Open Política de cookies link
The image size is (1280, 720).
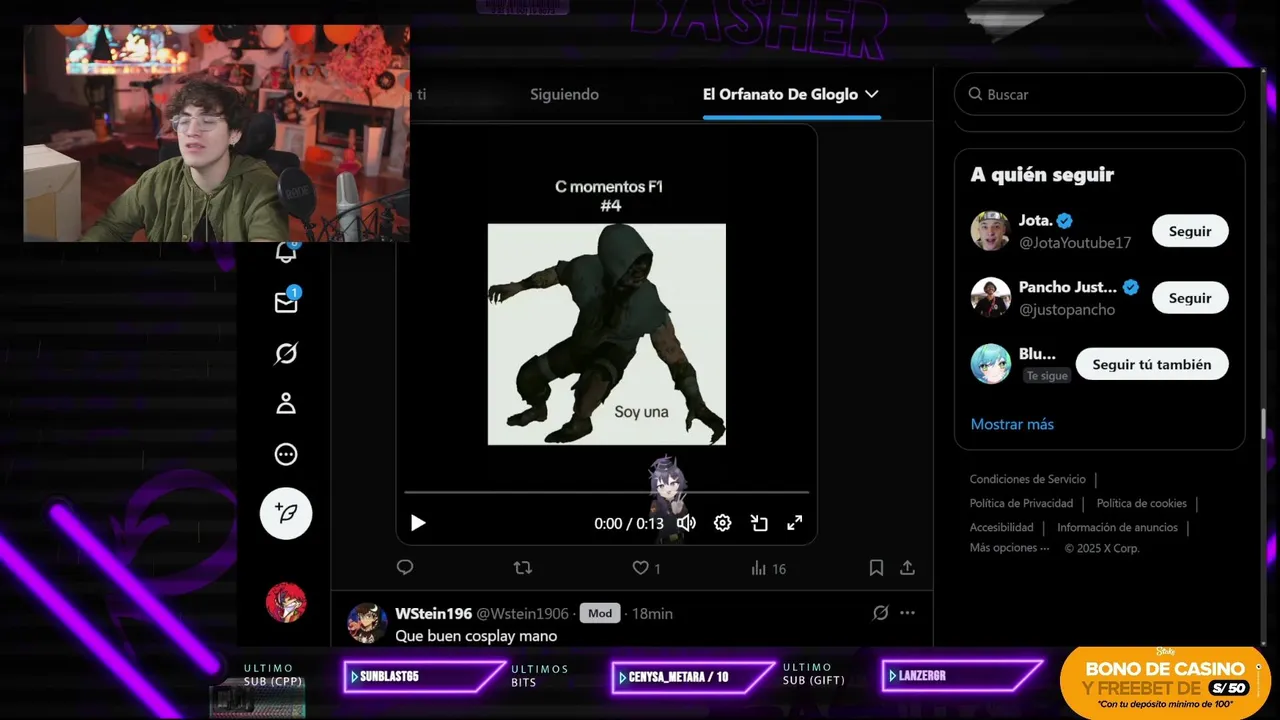[1141, 503]
